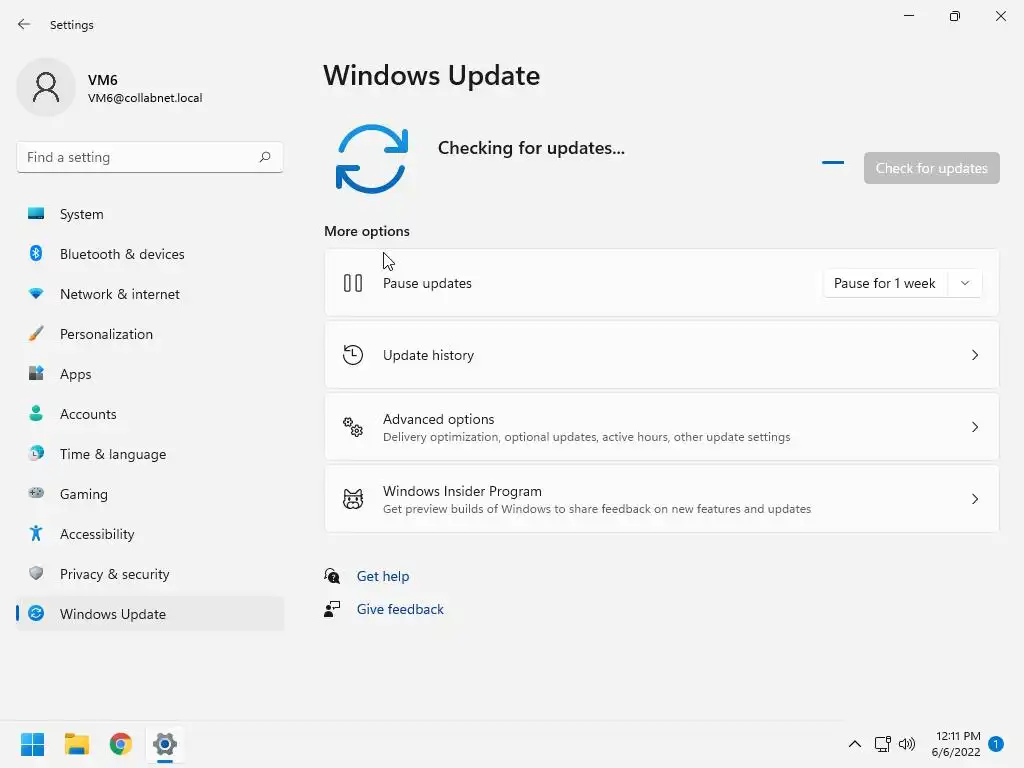Expand Update history chevron
Screen dimensions: 1024x768
(x=974, y=355)
